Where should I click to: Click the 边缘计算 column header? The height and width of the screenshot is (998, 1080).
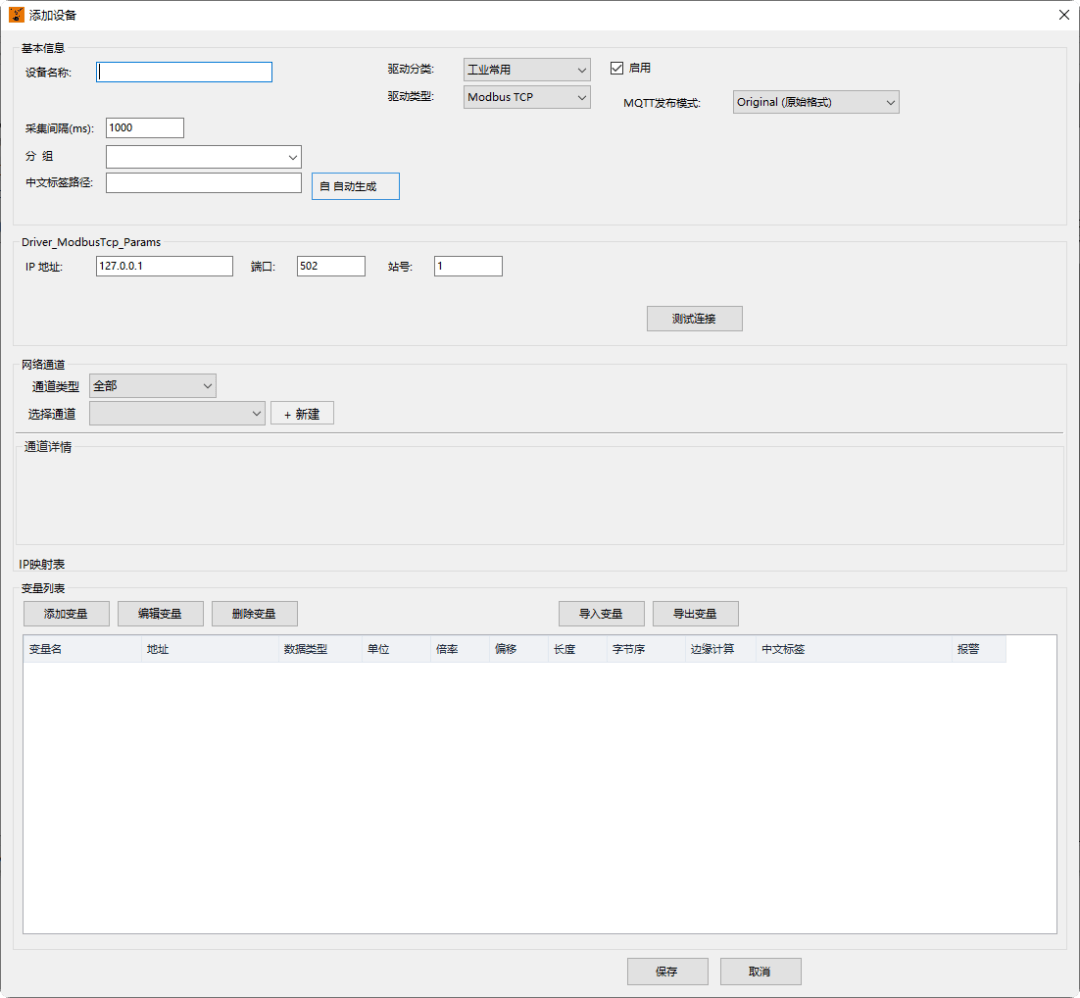coord(720,649)
